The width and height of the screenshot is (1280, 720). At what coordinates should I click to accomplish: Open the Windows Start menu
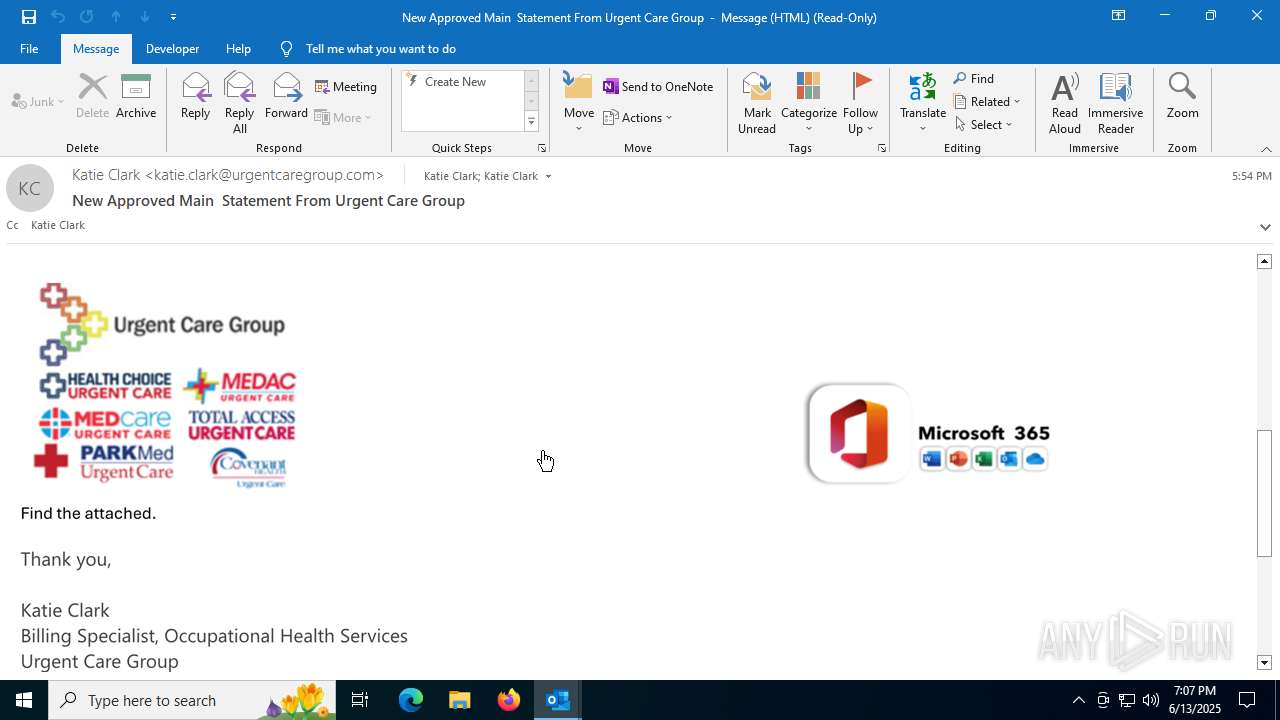pos(24,700)
